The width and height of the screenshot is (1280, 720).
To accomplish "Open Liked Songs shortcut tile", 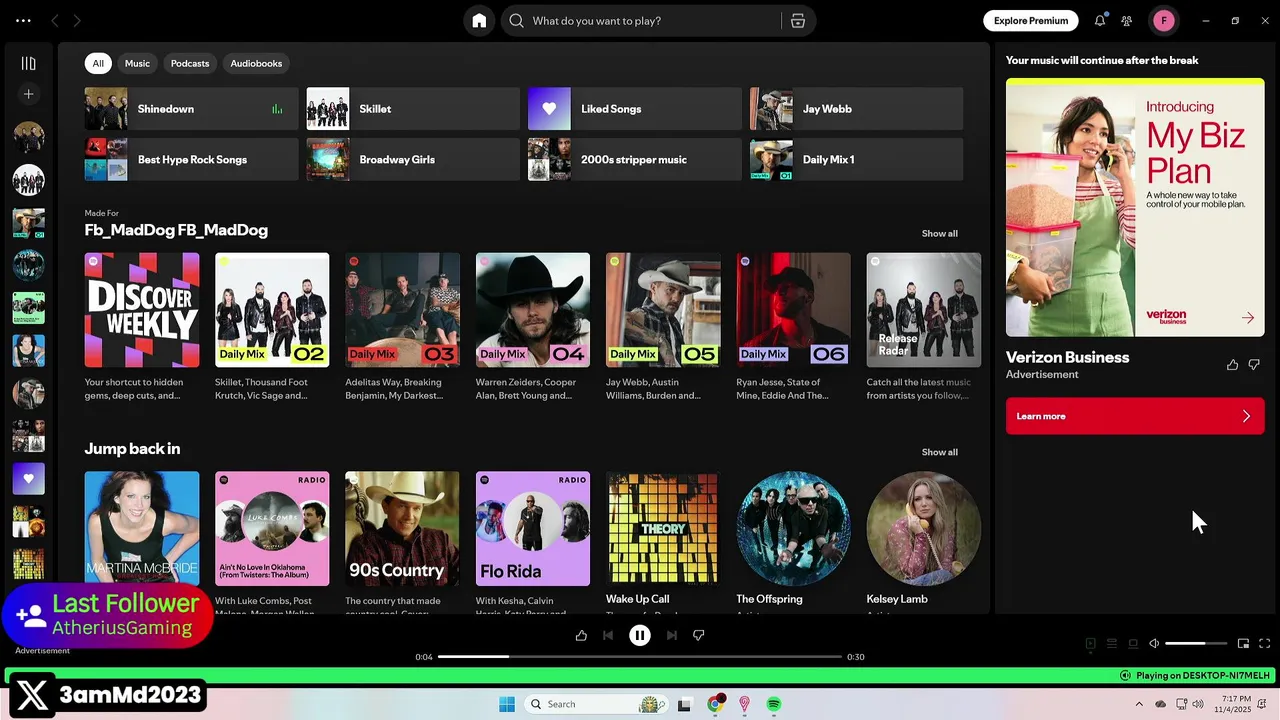I will 635,109.
